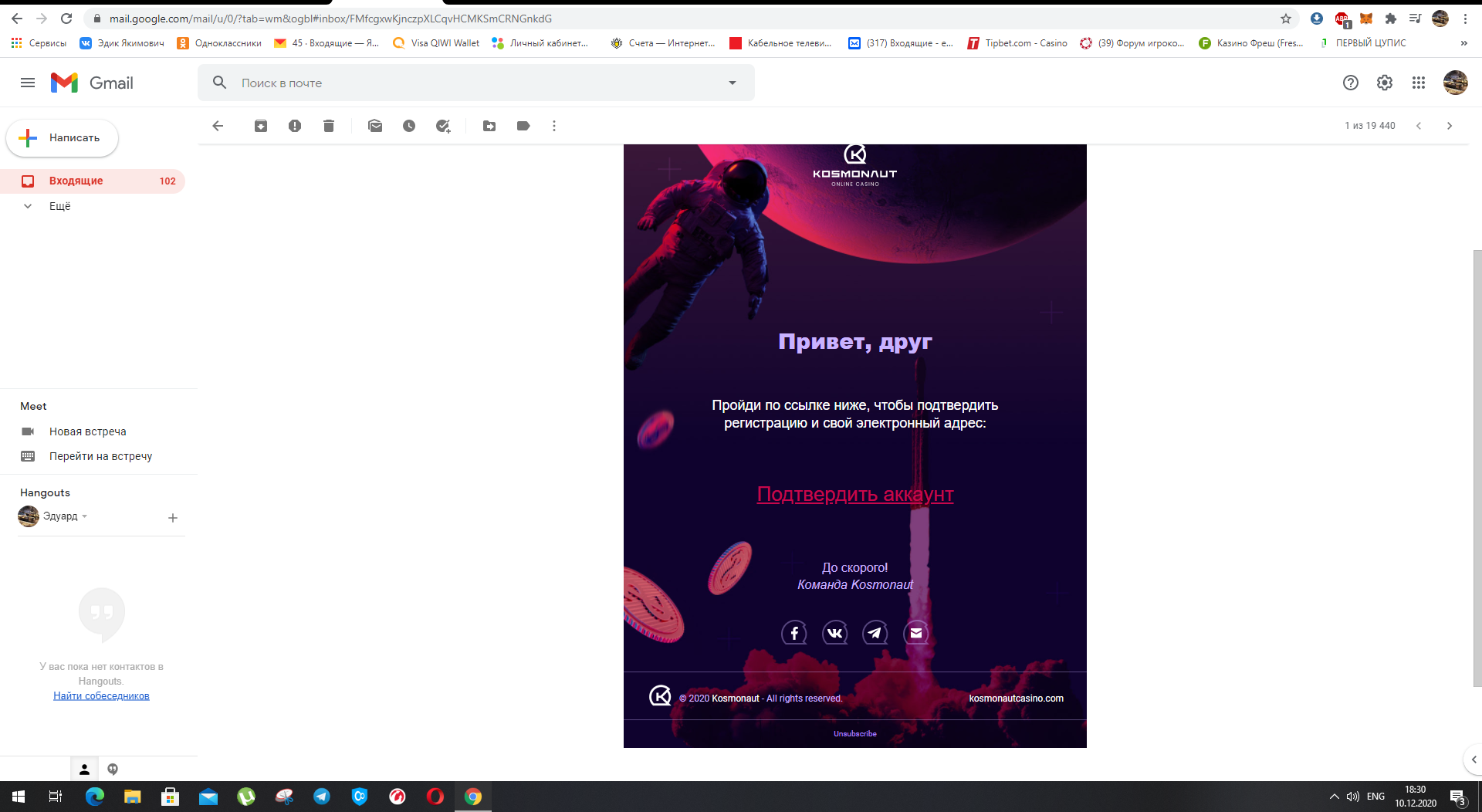
Task: Open taskbar volume control
Action: [x=1353, y=797]
